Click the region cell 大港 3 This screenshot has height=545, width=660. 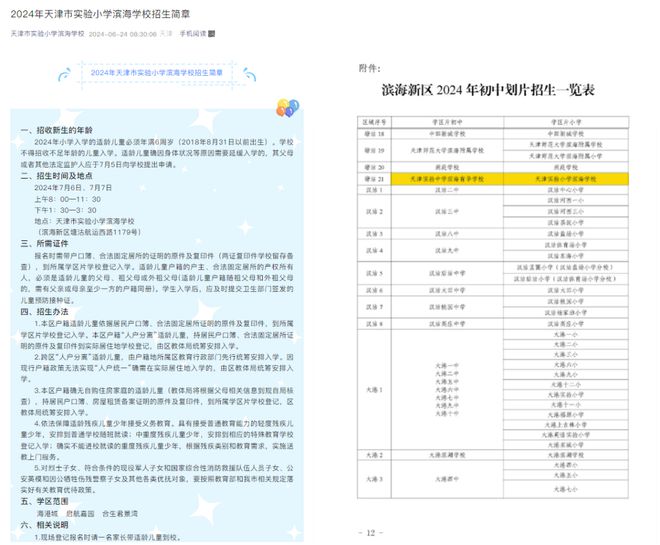point(374,479)
